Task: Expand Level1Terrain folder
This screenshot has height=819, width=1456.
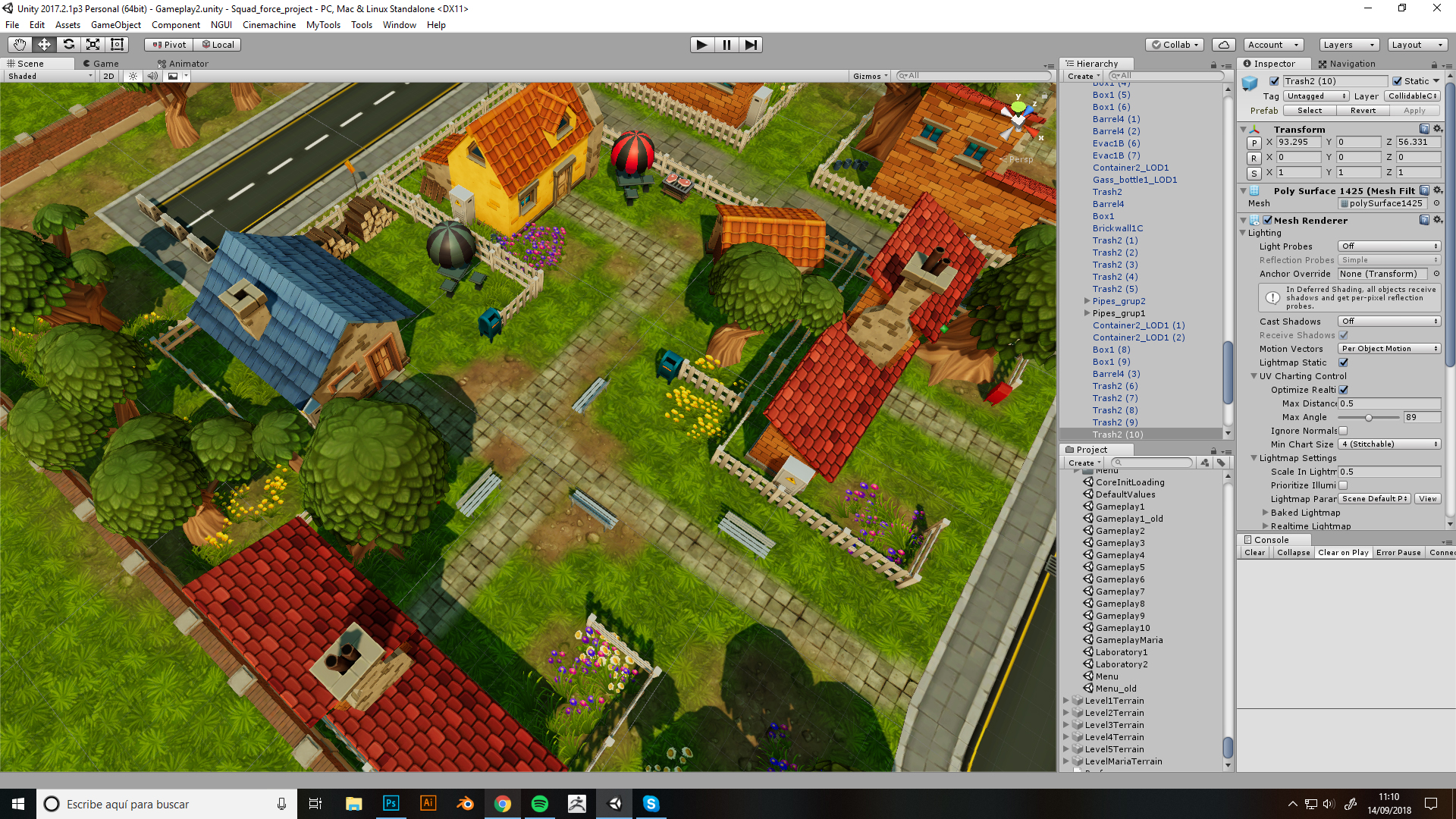Action: point(1066,701)
